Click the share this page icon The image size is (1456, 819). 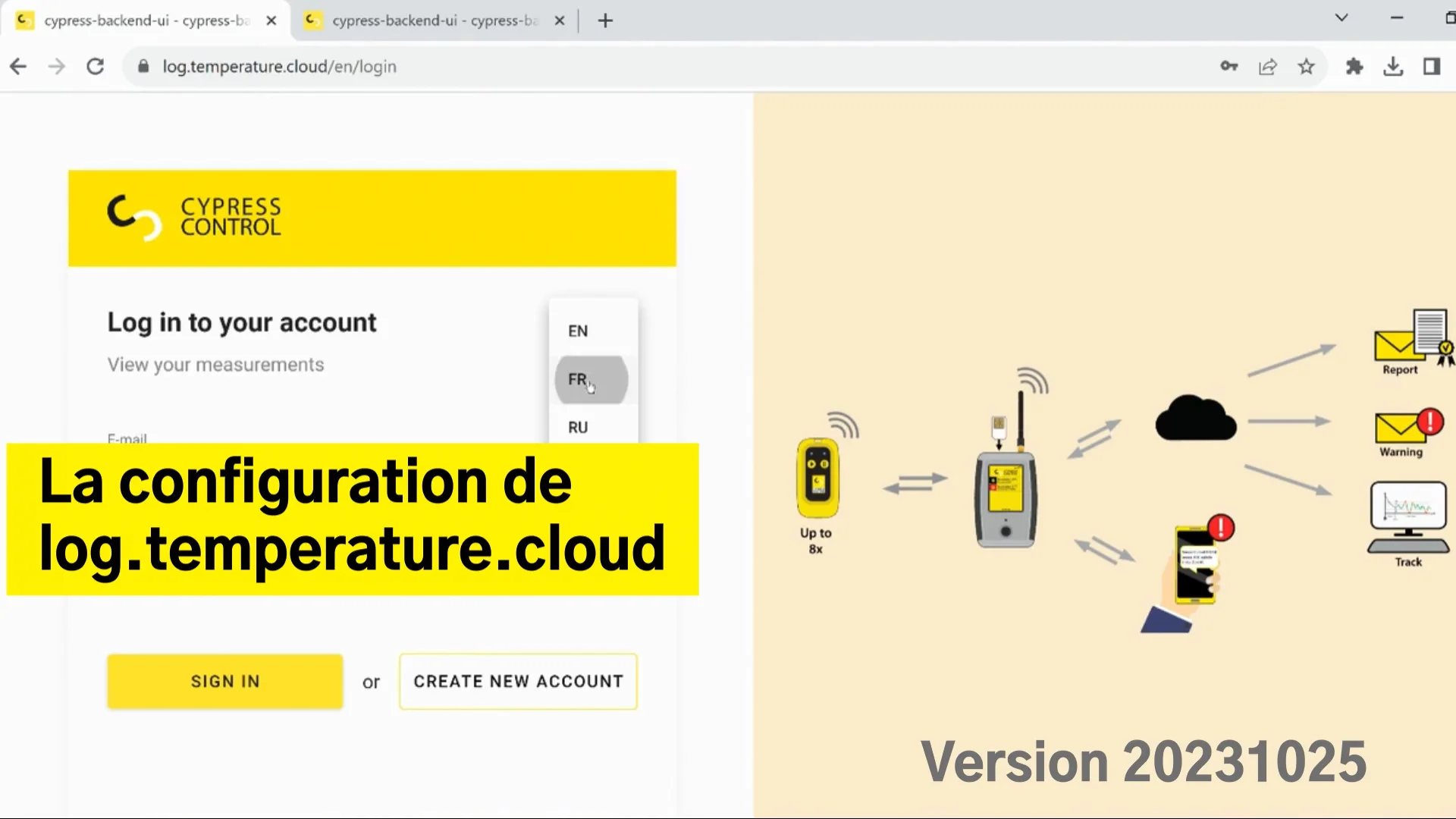[1268, 67]
